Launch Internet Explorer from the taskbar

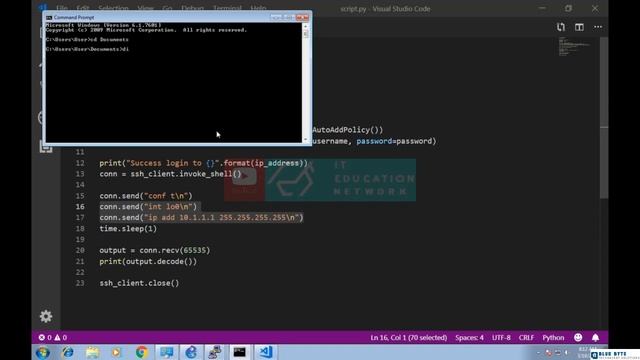[68, 352]
